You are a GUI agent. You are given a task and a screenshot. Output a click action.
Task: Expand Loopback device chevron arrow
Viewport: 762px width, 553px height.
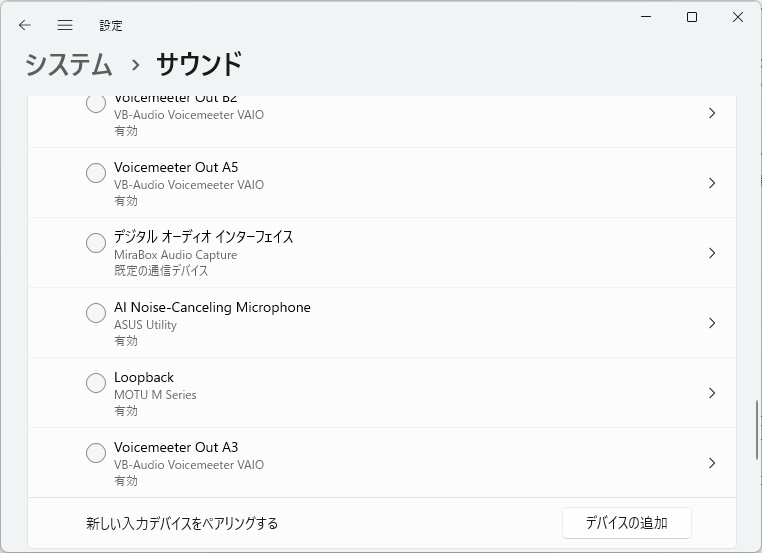pos(712,393)
